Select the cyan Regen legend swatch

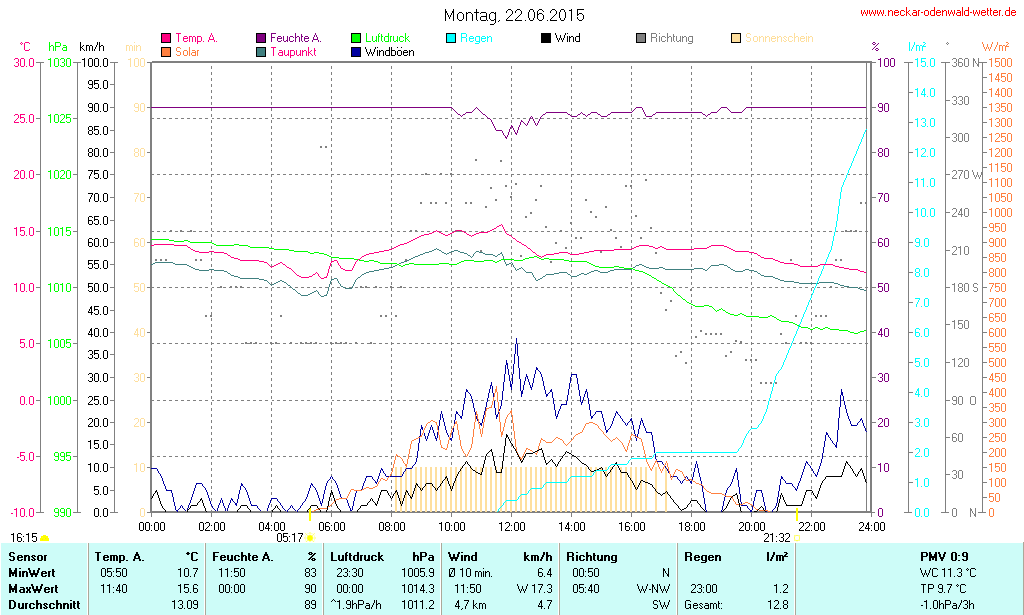(451, 38)
